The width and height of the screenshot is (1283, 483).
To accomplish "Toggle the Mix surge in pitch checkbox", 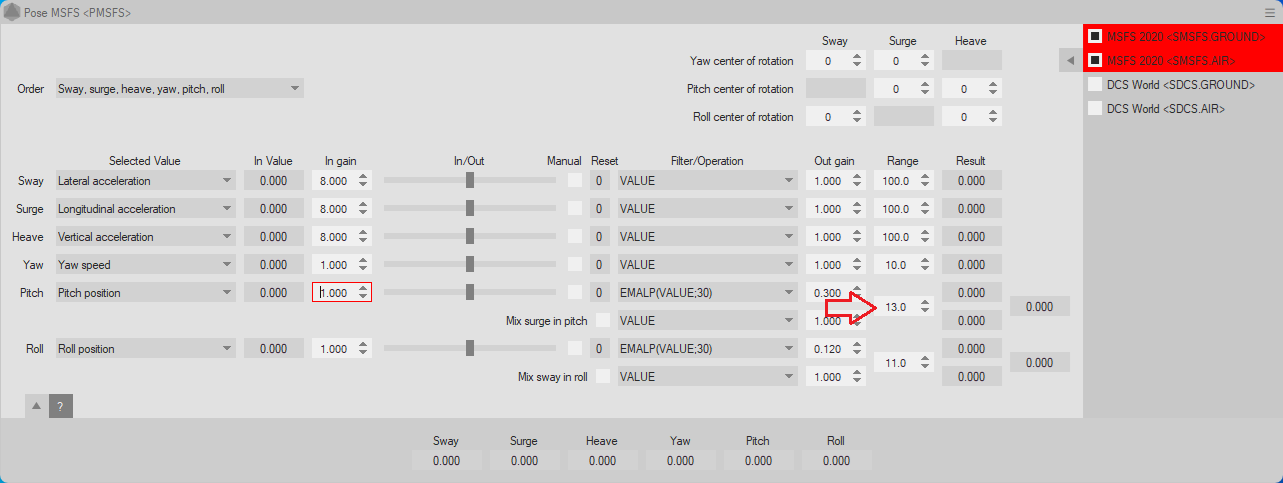I will [603, 321].
